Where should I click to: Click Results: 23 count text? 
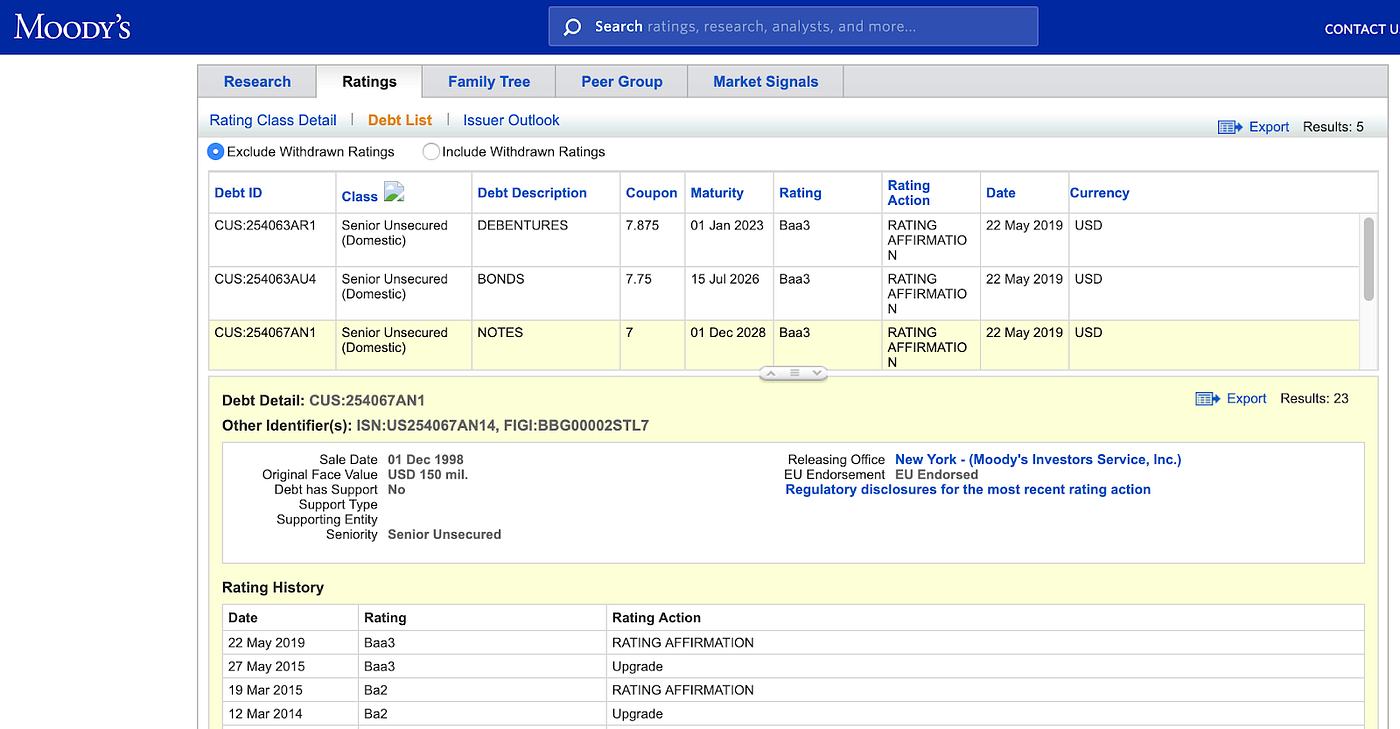pos(1314,398)
